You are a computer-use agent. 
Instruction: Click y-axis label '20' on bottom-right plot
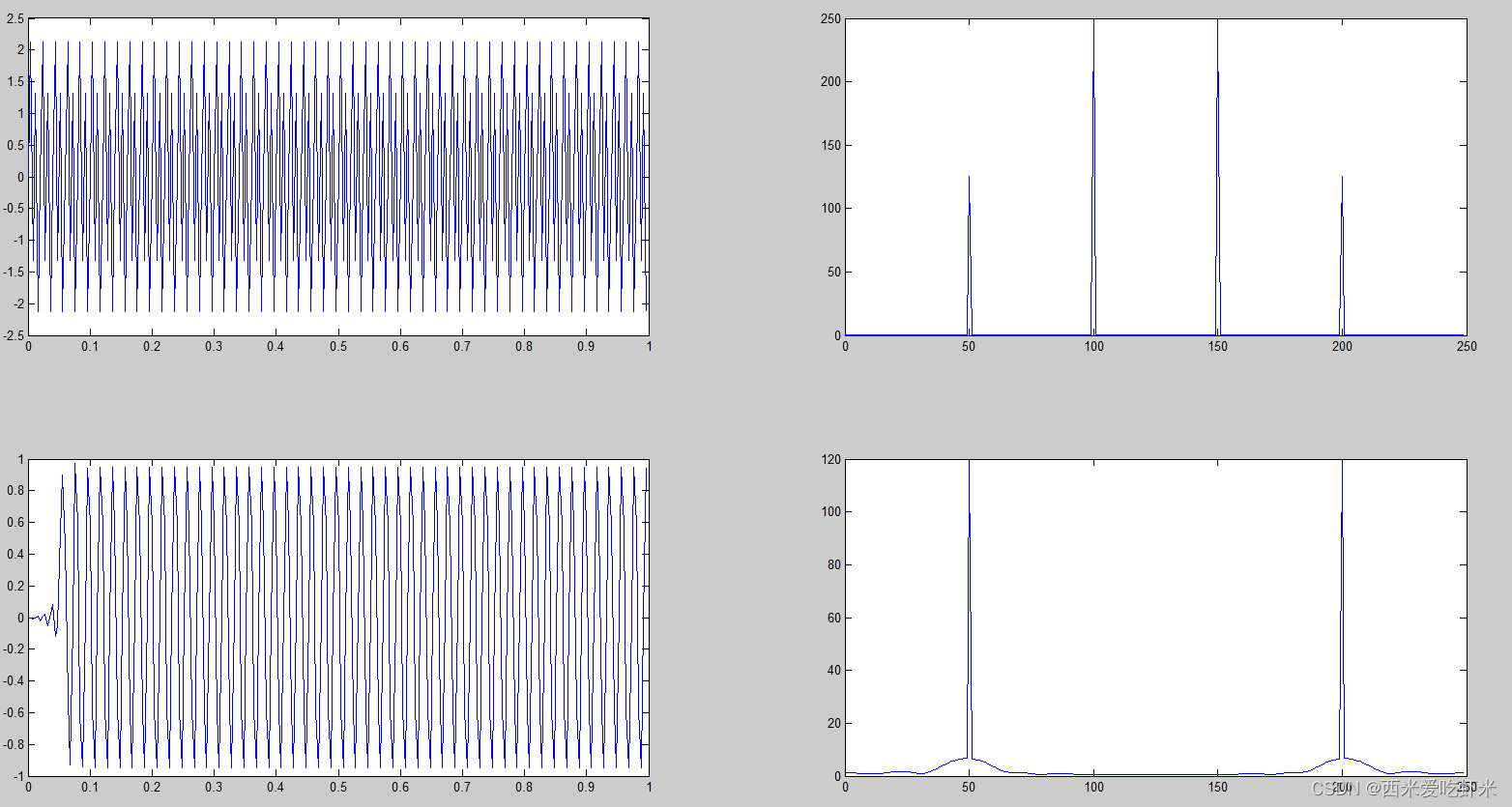click(834, 723)
